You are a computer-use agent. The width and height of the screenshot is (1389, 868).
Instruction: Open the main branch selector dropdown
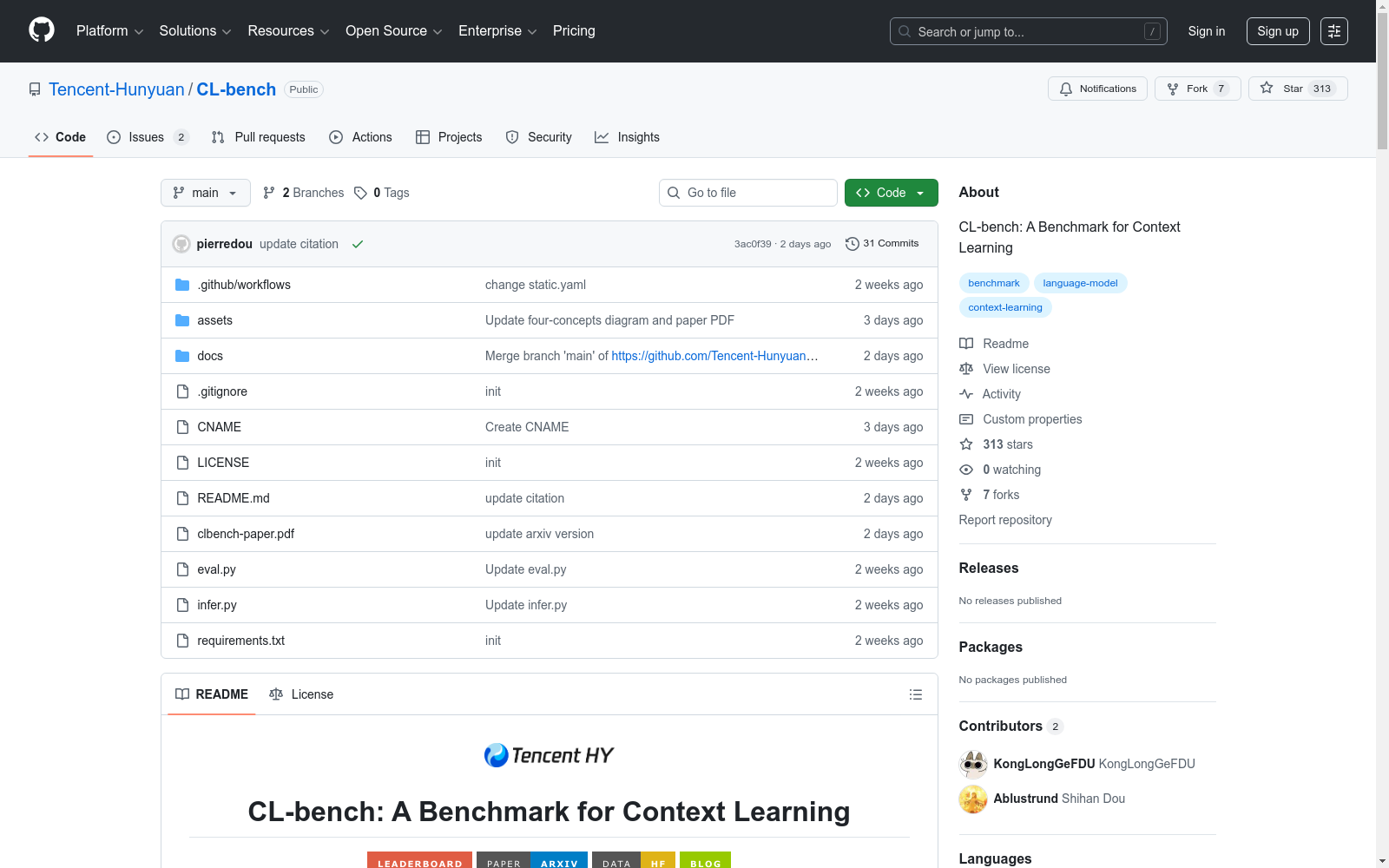[x=206, y=193]
